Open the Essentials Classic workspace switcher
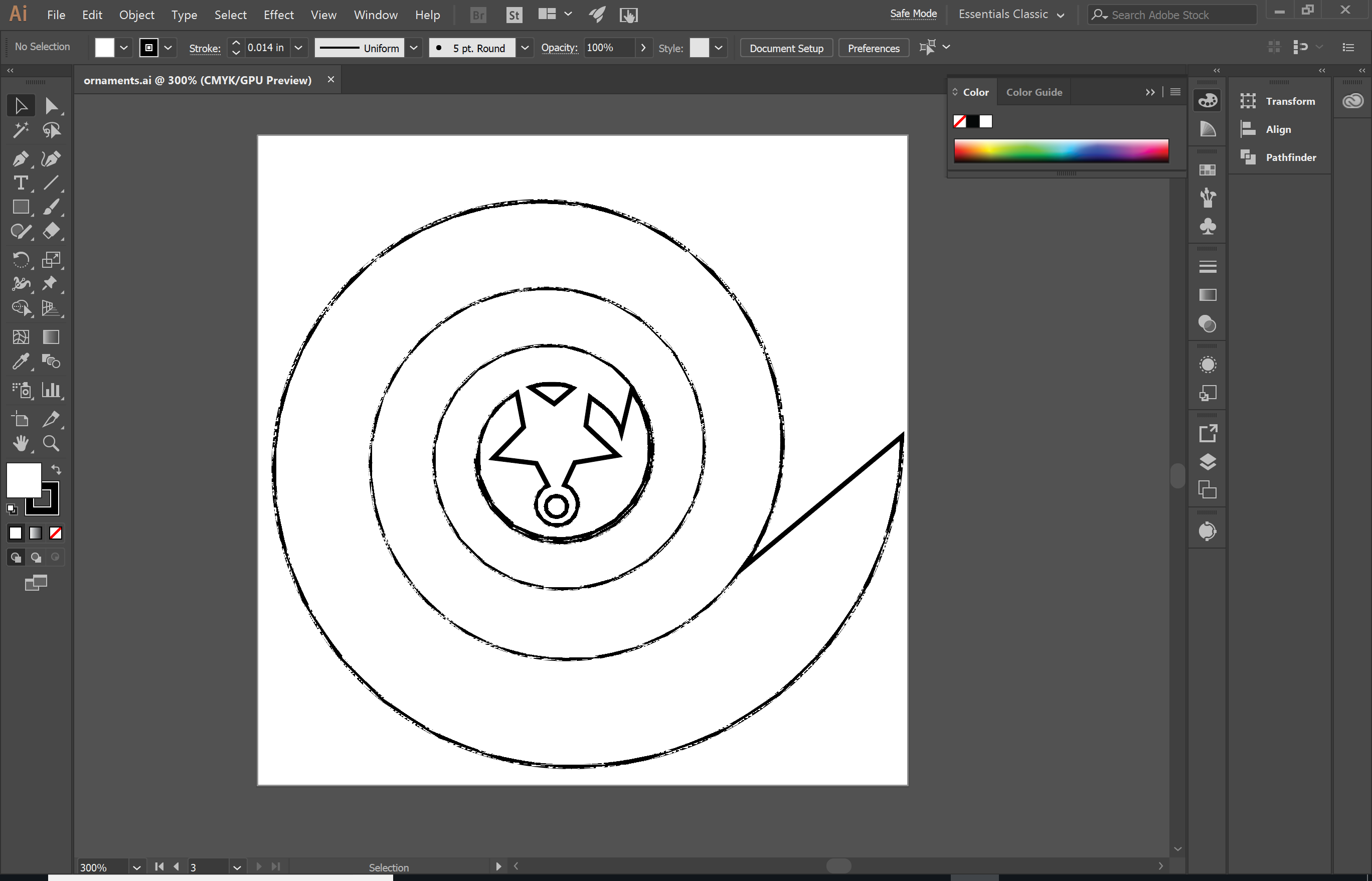The width and height of the screenshot is (1372, 881). click(x=1011, y=15)
